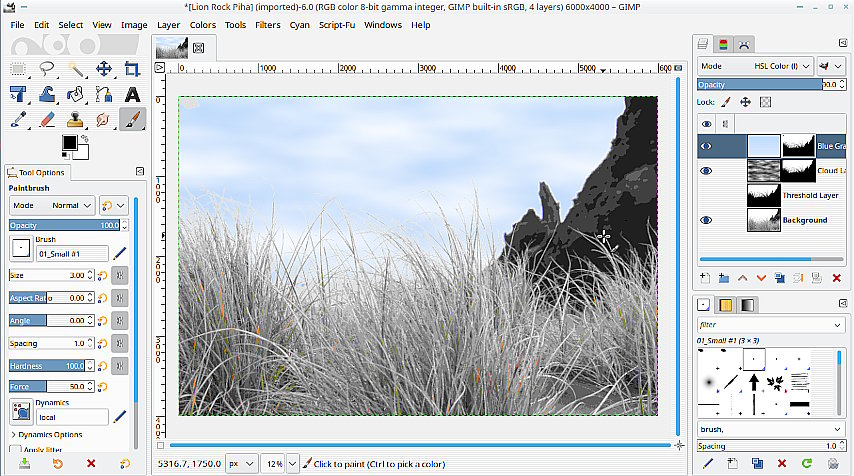The image size is (854, 476).
Task: Switch to the Paths tab
Action: tap(744, 45)
